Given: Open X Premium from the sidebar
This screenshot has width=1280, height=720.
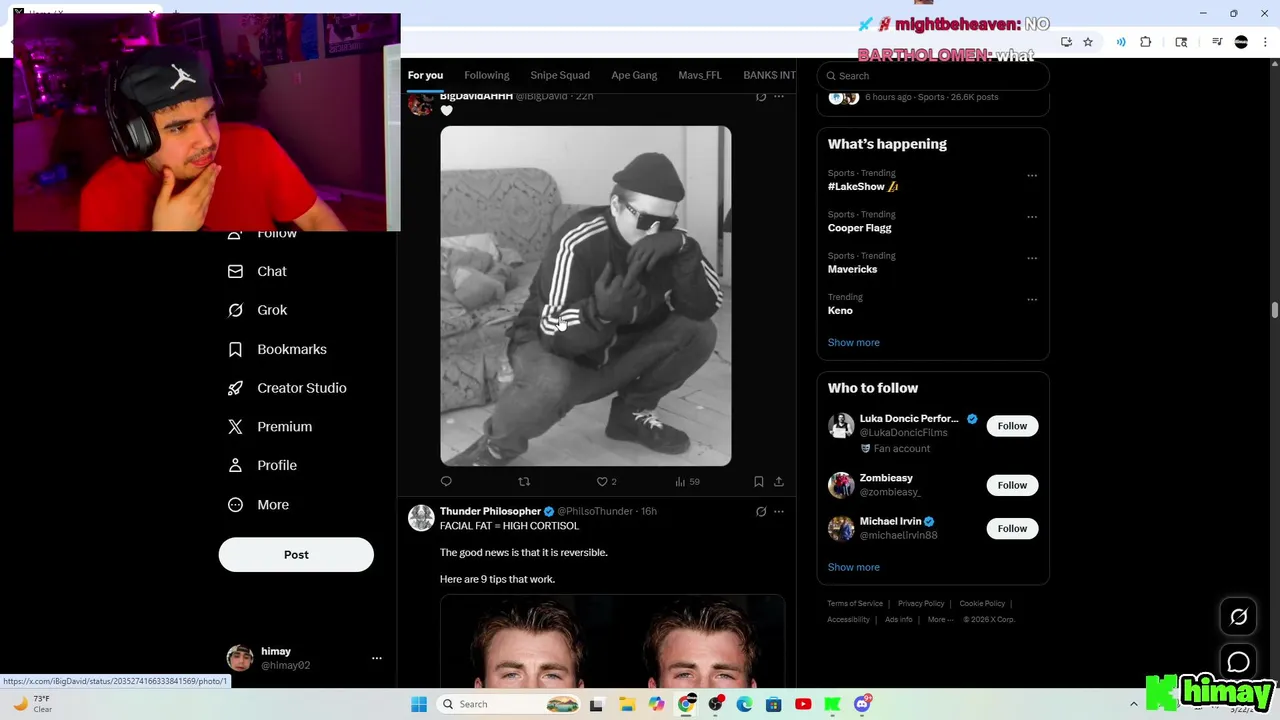Looking at the screenshot, I should [x=270, y=426].
